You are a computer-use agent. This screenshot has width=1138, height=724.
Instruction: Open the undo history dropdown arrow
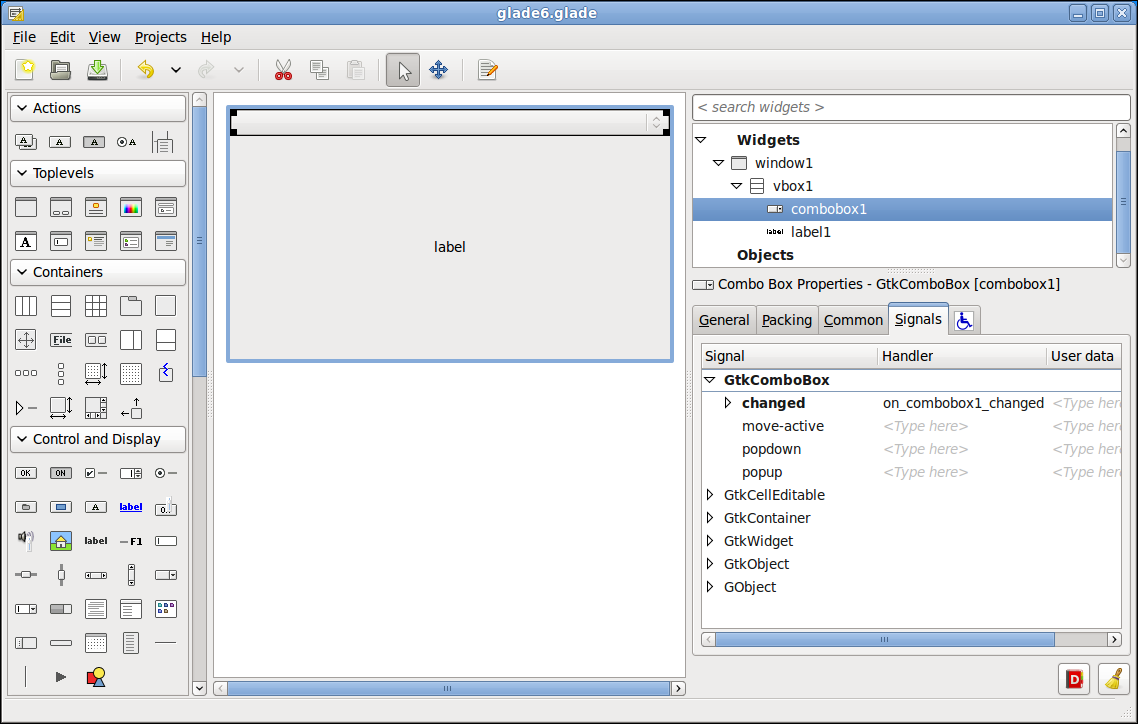click(176, 70)
